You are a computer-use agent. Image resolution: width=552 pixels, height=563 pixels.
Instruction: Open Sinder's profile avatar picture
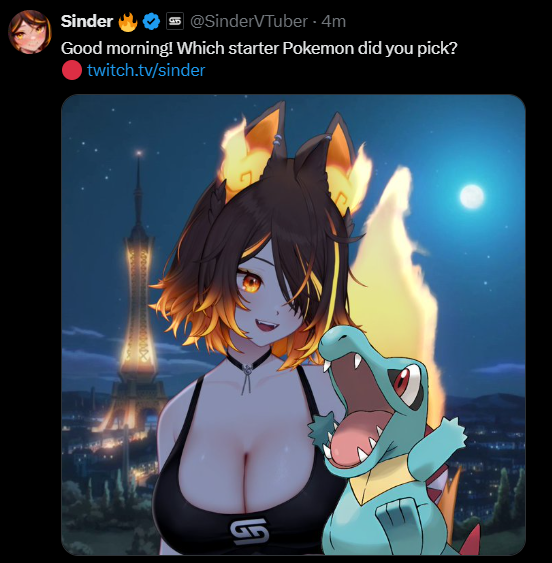[x=29, y=32]
